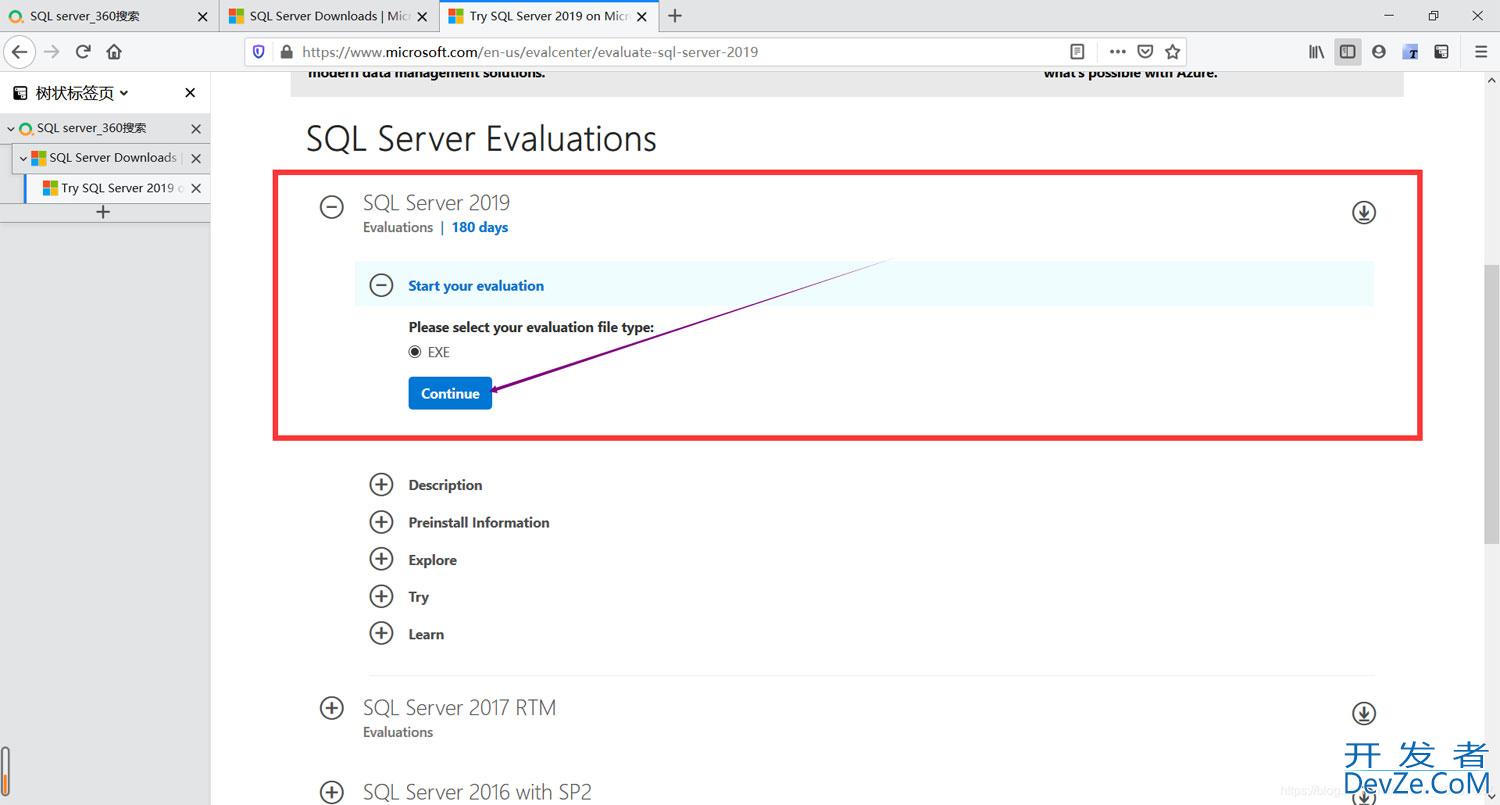Viewport: 1500px width, 805px height.
Task: Select Try SQL Server 2019 browser tab
Action: pyautogui.click(x=549, y=16)
